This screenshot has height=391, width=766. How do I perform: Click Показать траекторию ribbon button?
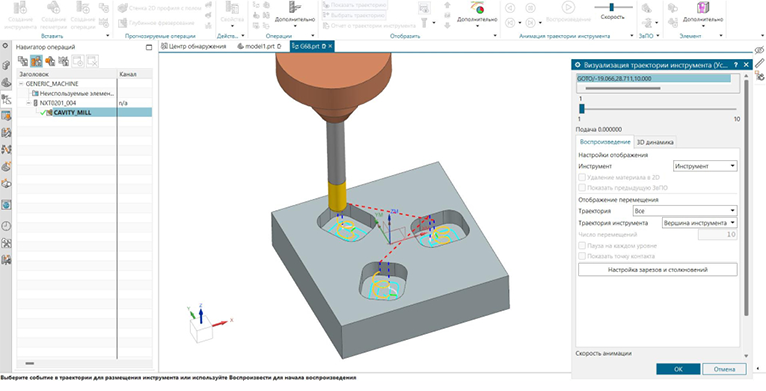[x=355, y=5]
